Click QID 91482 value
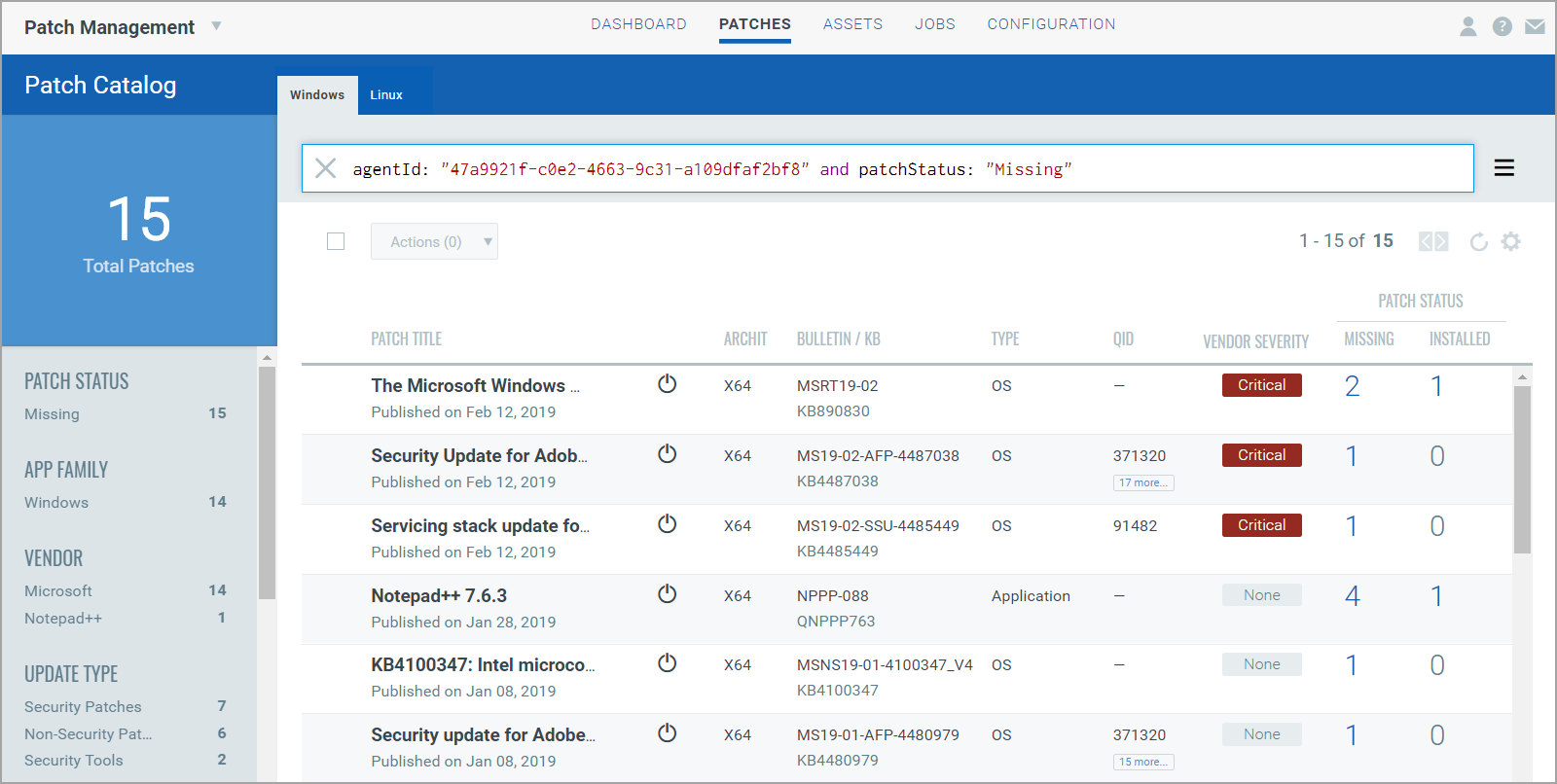This screenshot has height=784, width=1557. pyautogui.click(x=1136, y=526)
